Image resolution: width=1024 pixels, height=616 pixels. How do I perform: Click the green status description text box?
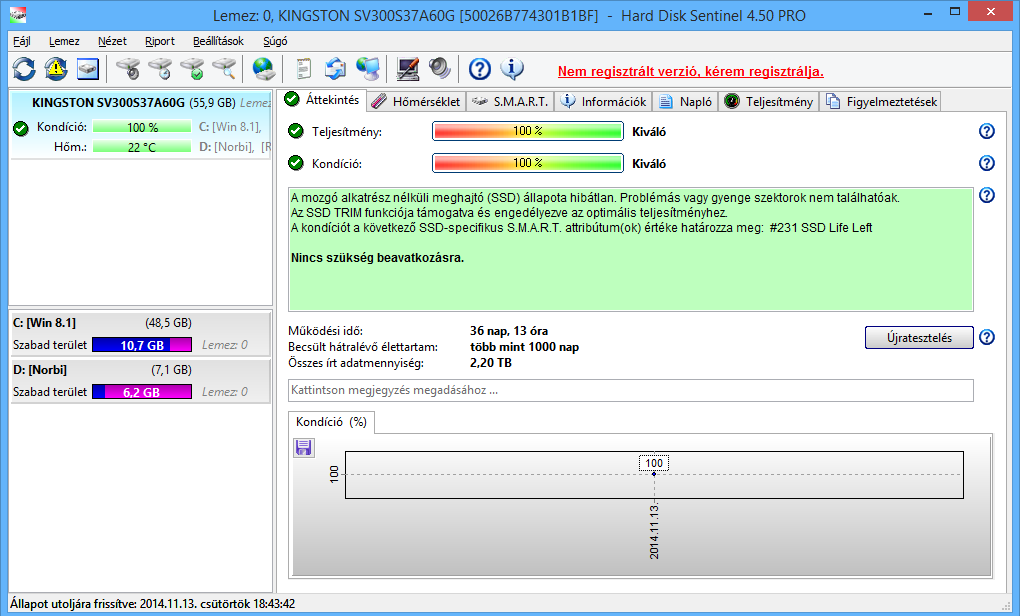pyautogui.click(x=631, y=250)
